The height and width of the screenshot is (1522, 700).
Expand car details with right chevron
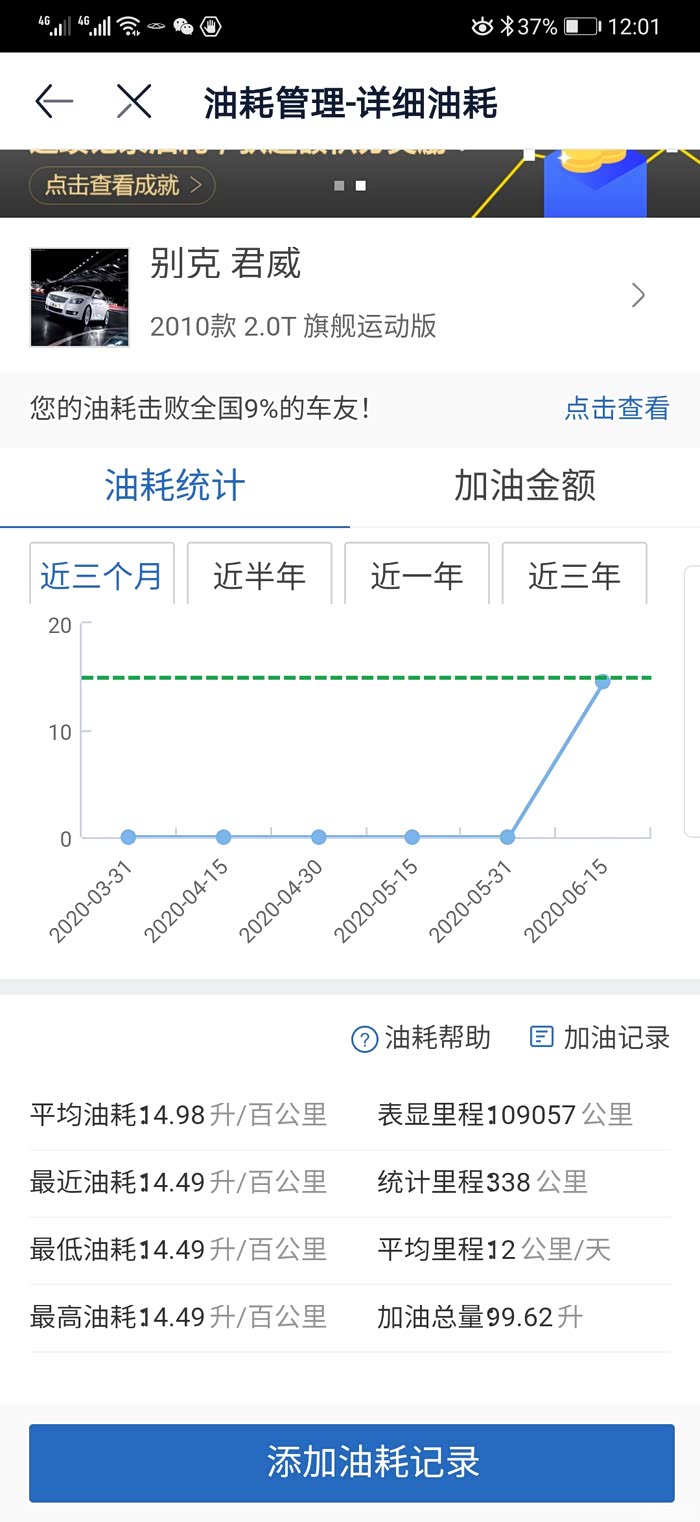(639, 295)
